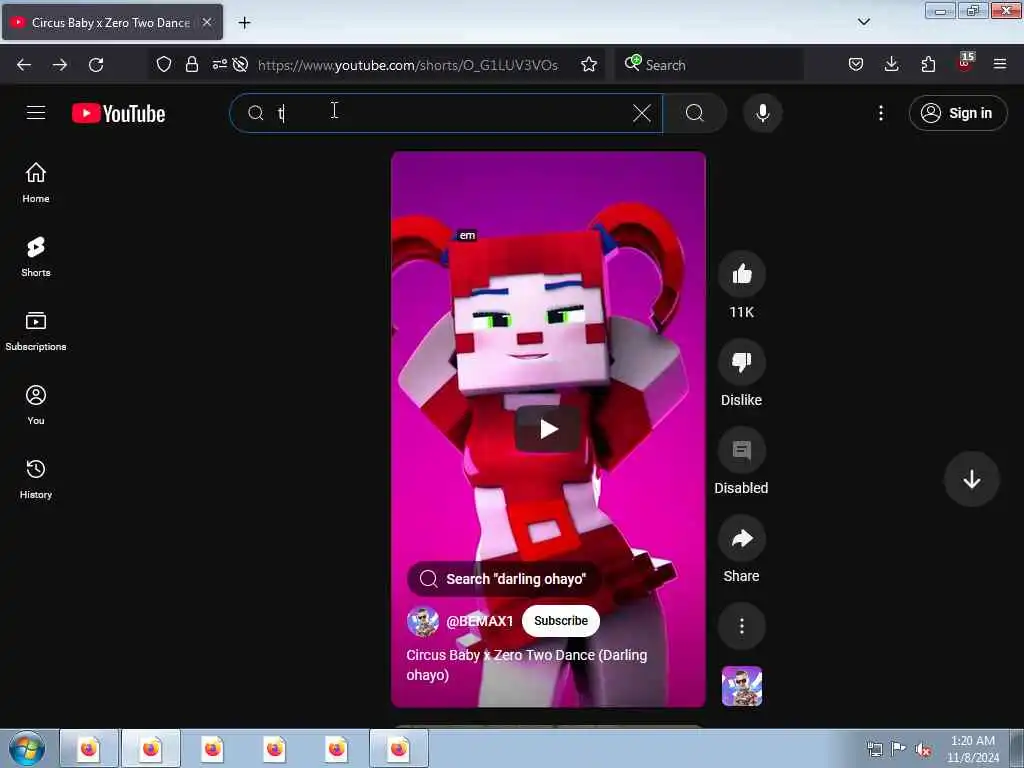The width and height of the screenshot is (1024, 768).
Task: Go to YouTube logo homepage
Action: [x=118, y=113]
